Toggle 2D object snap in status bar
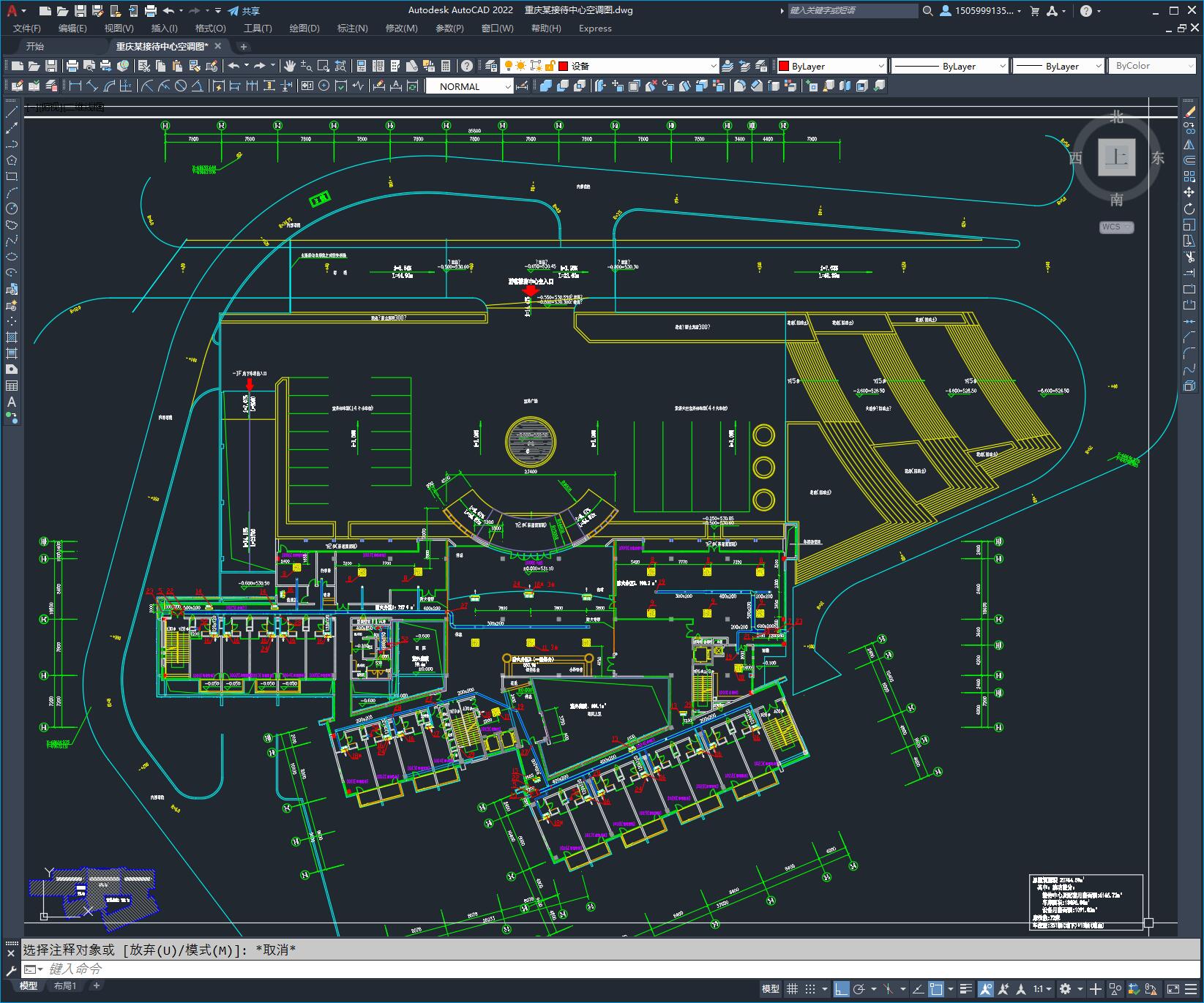The image size is (1204, 1003). (x=936, y=990)
